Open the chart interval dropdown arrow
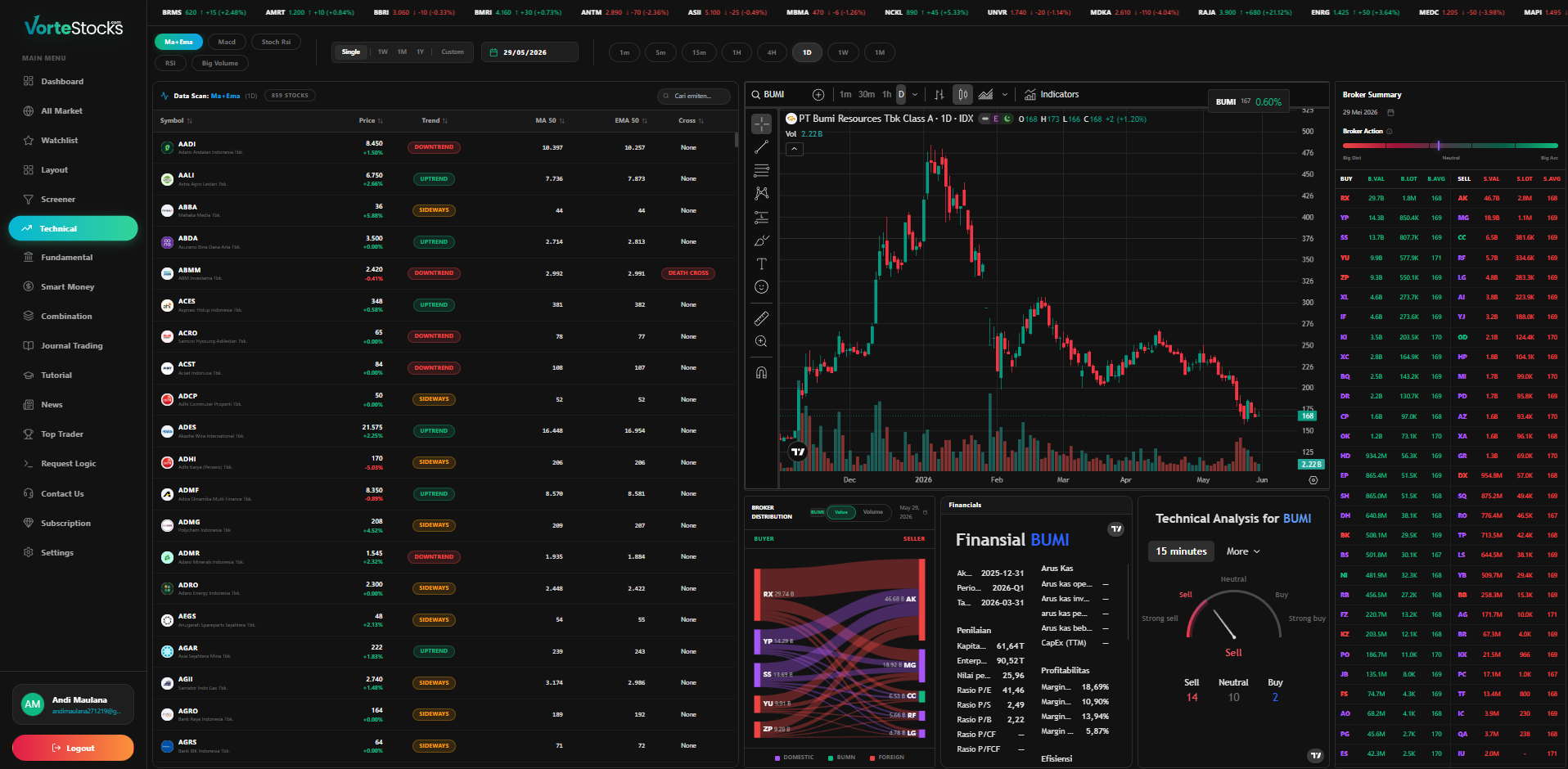The width and height of the screenshot is (1568, 769). click(x=915, y=95)
